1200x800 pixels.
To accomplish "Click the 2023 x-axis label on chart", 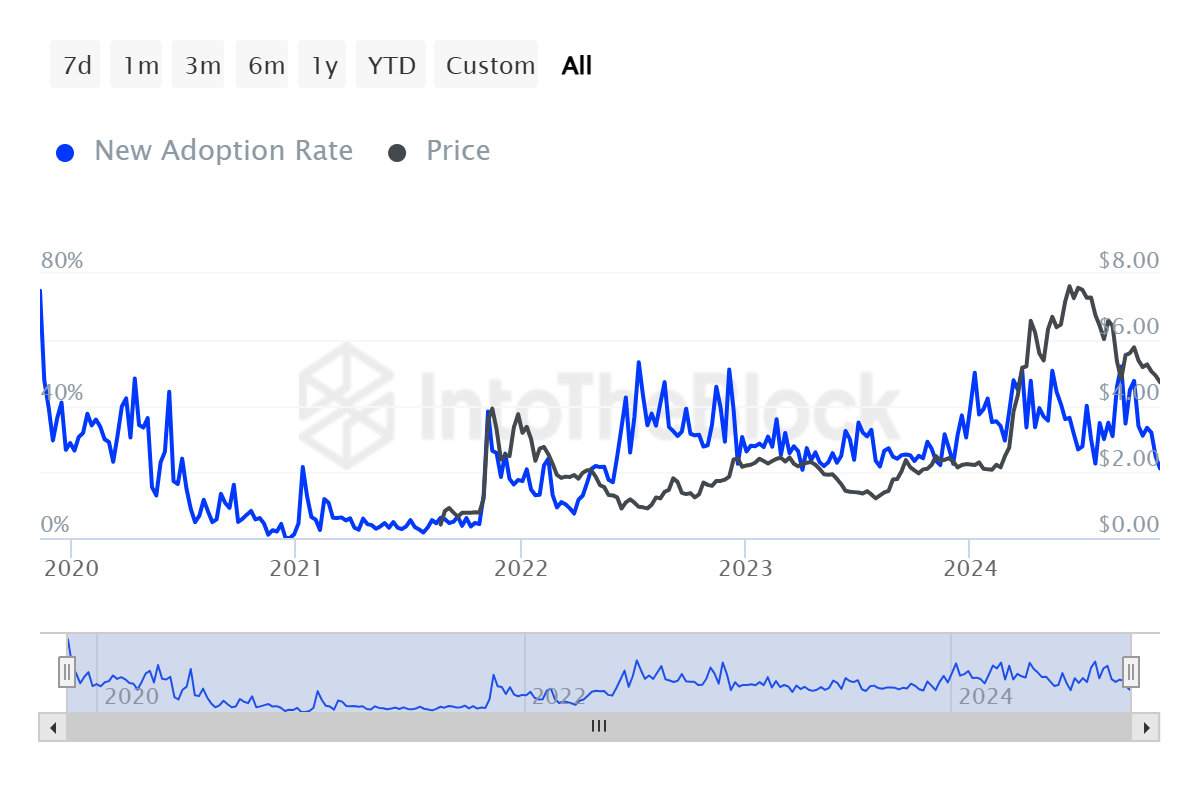I will [x=744, y=569].
